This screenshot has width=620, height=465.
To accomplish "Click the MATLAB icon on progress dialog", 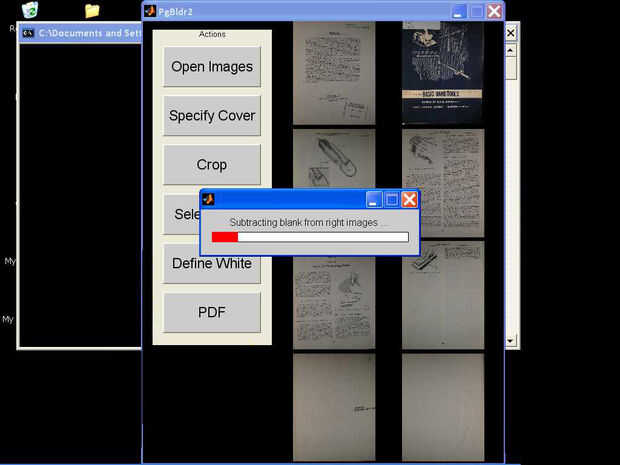I will [x=208, y=199].
